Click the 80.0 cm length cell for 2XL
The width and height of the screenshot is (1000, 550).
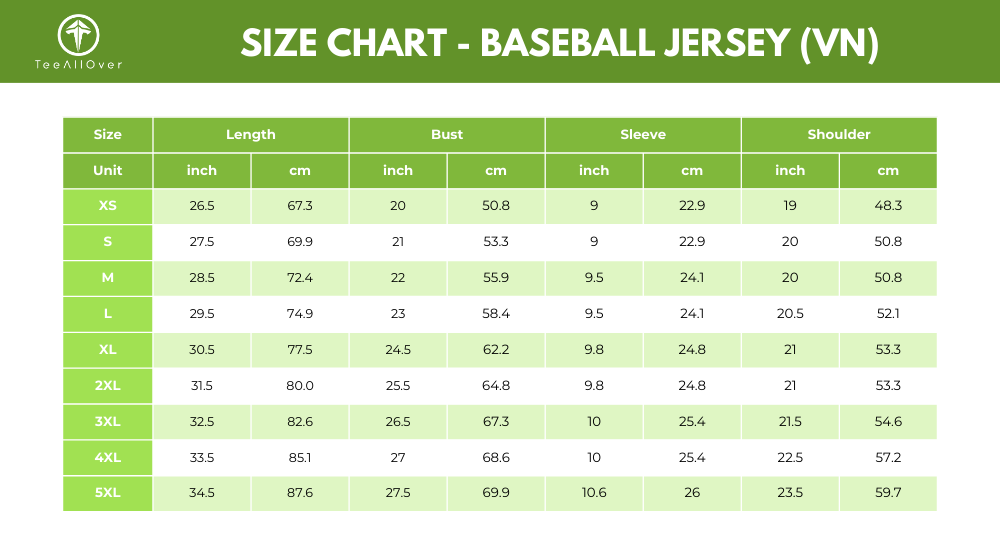point(300,385)
